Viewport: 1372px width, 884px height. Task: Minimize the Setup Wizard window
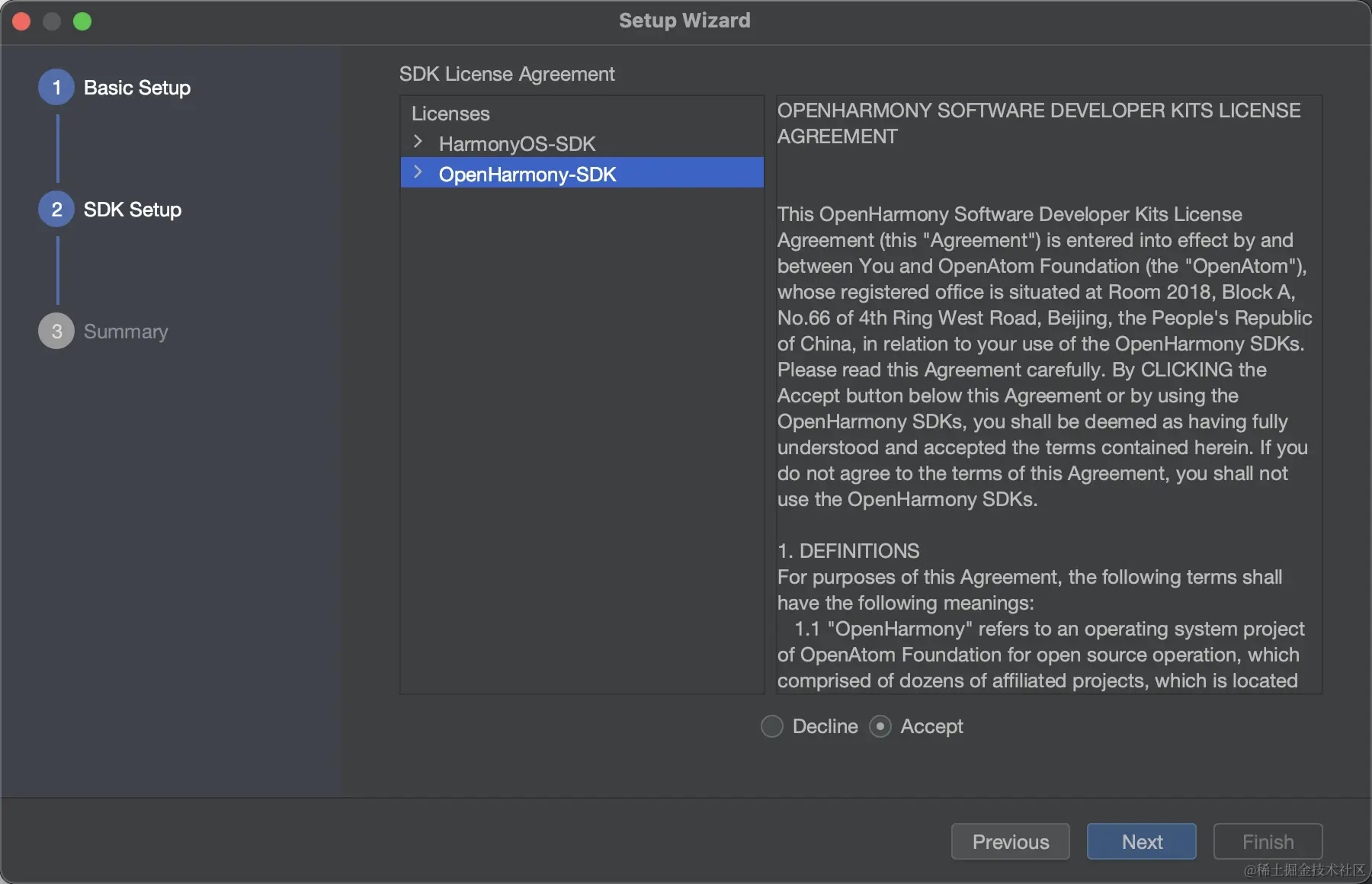[x=52, y=21]
